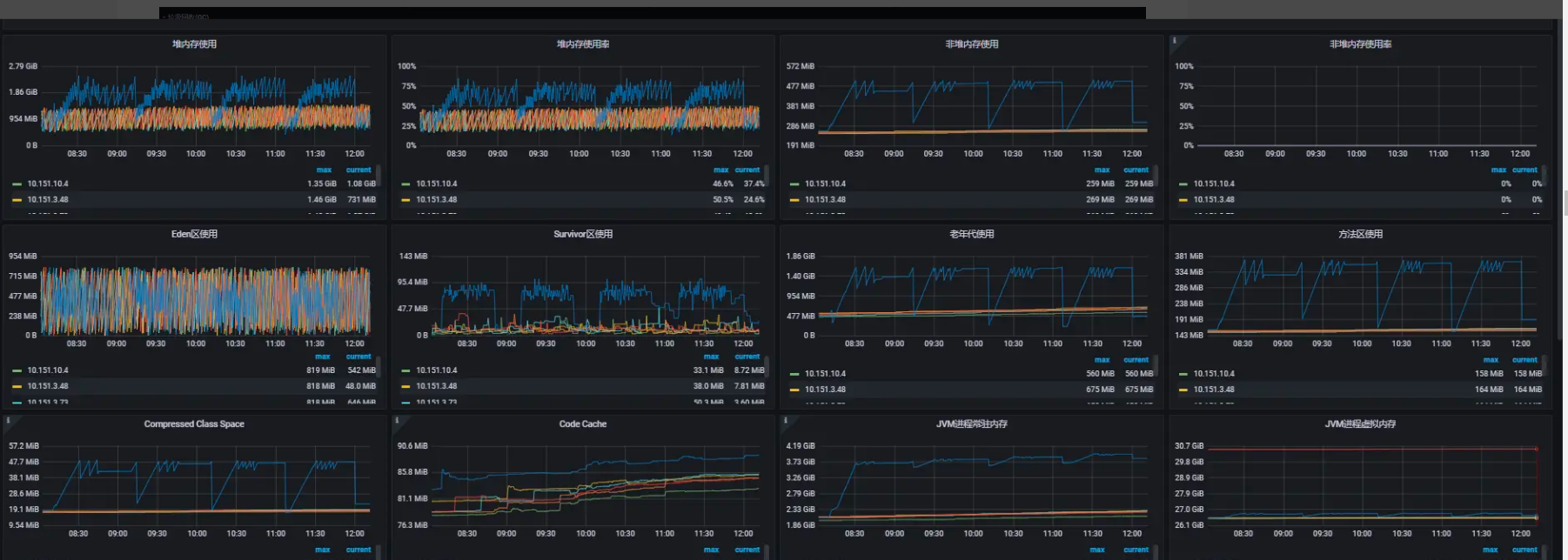1568x560 pixels.
Task: Change green color swatch of 10.151.10.4 in 堆内存使用
Action: click(17, 184)
